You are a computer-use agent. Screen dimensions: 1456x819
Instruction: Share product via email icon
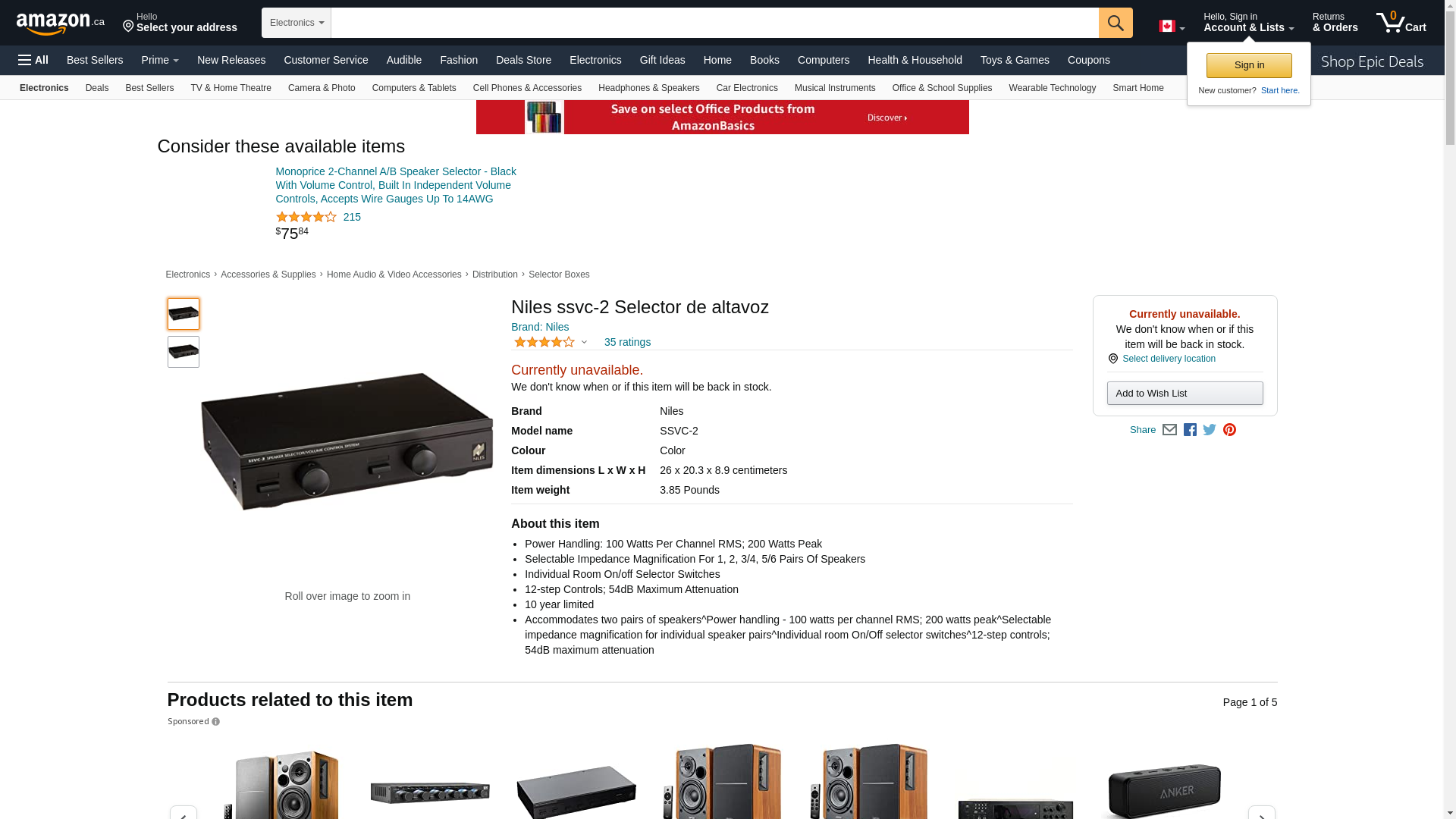coord(1169,430)
